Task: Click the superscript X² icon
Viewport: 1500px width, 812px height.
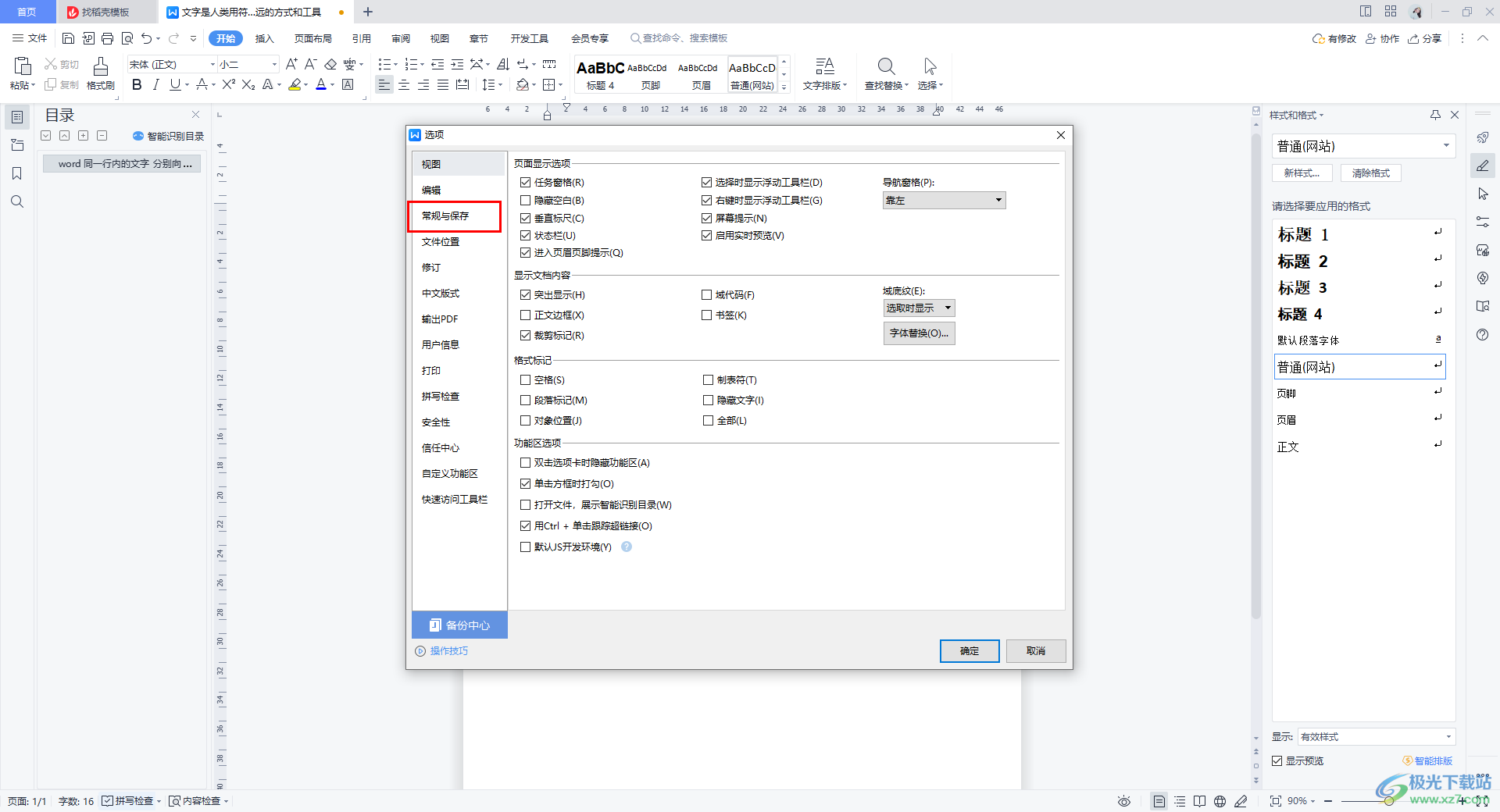Action: pyautogui.click(x=229, y=85)
